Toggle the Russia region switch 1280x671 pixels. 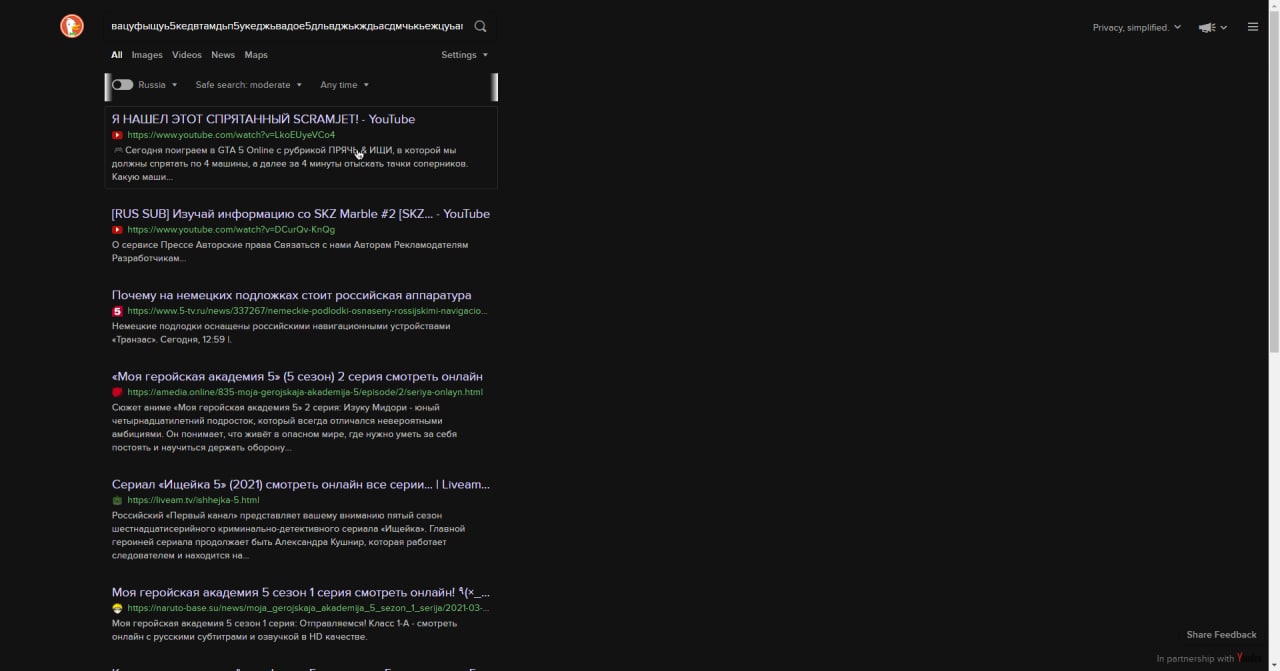pos(122,85)
